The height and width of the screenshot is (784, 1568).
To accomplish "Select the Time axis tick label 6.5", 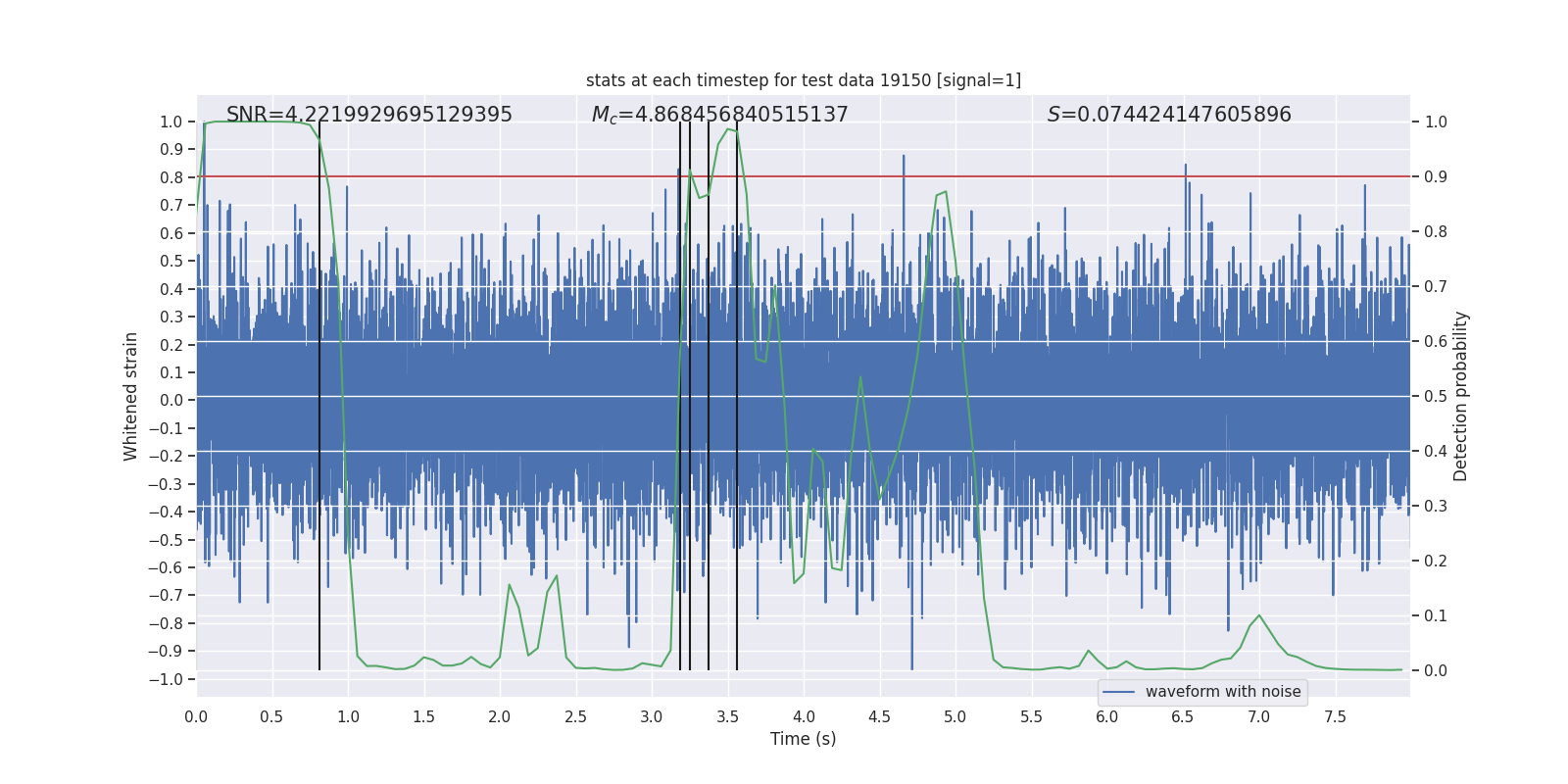I will tap(1183, 717).
